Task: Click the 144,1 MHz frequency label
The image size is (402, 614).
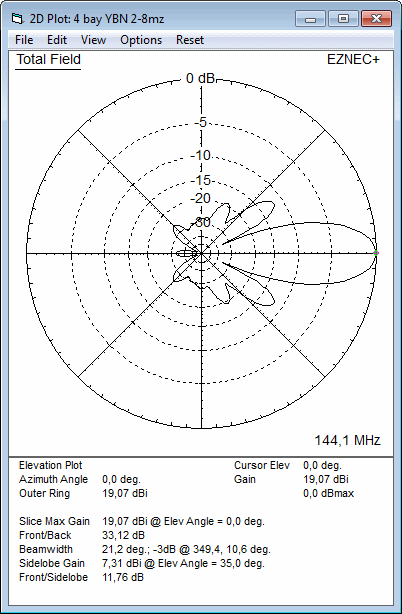Action: coord(348,441)
